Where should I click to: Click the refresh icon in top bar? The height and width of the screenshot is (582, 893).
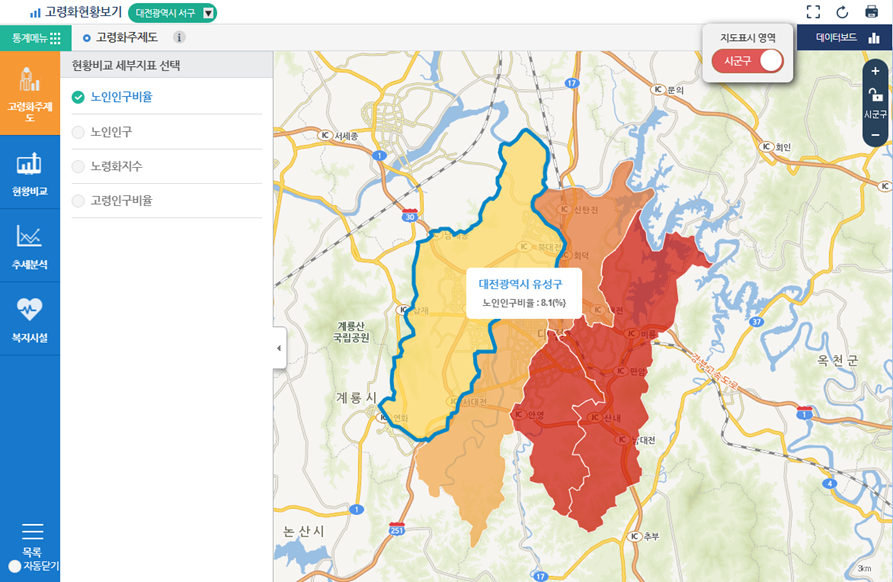tap(842, 12)
